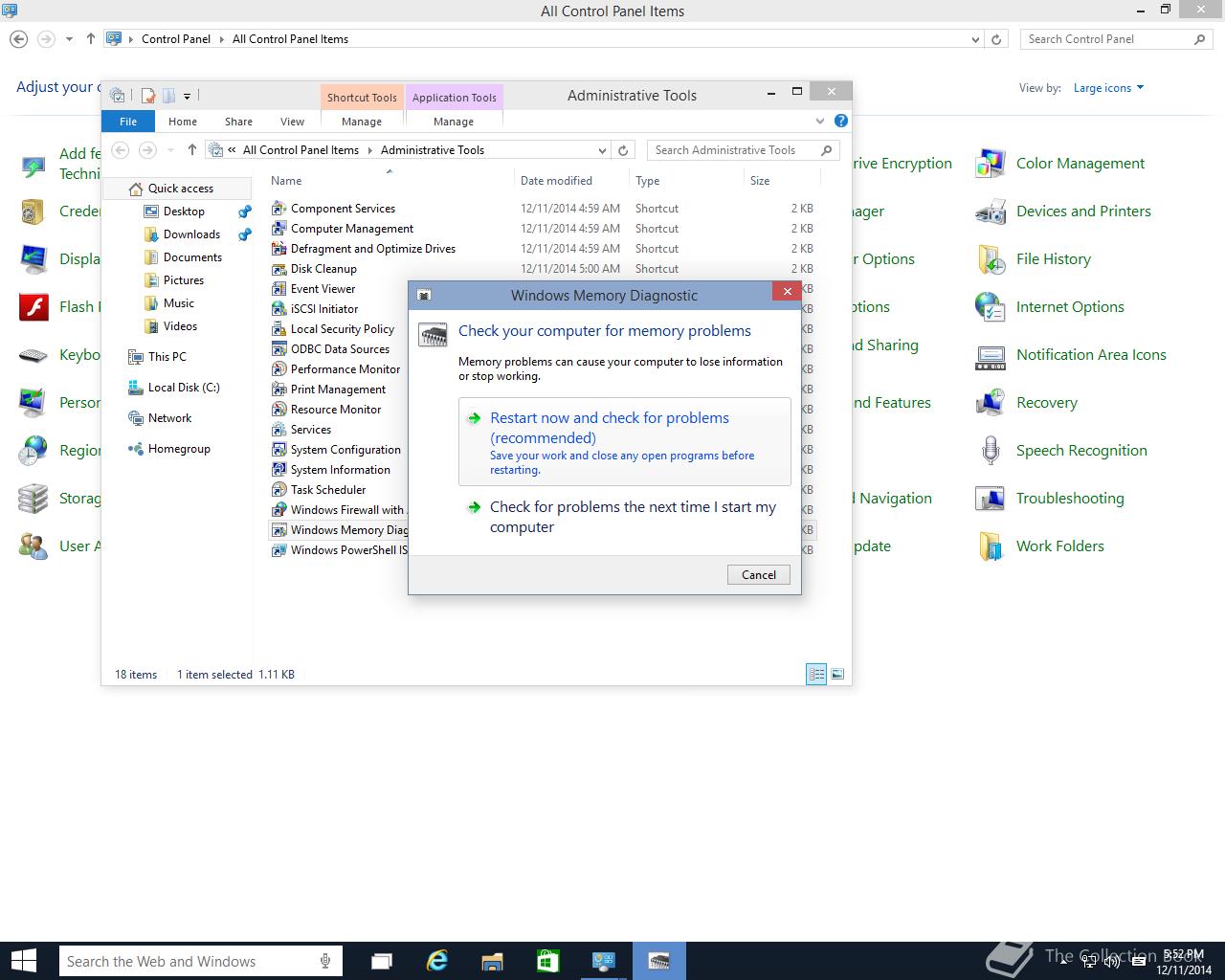Click microphone icon in taskbar search

coord(326,961)
